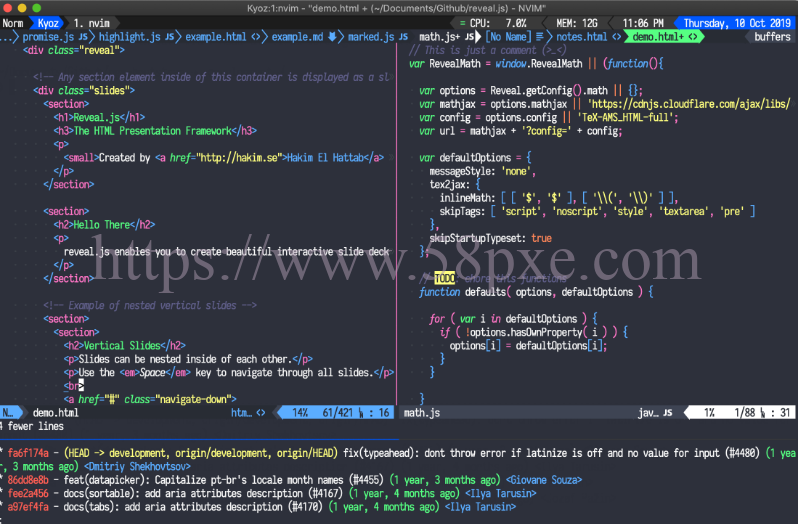Click the 'The HTML Presentation Framework' h3 line

tap(155, 131)
